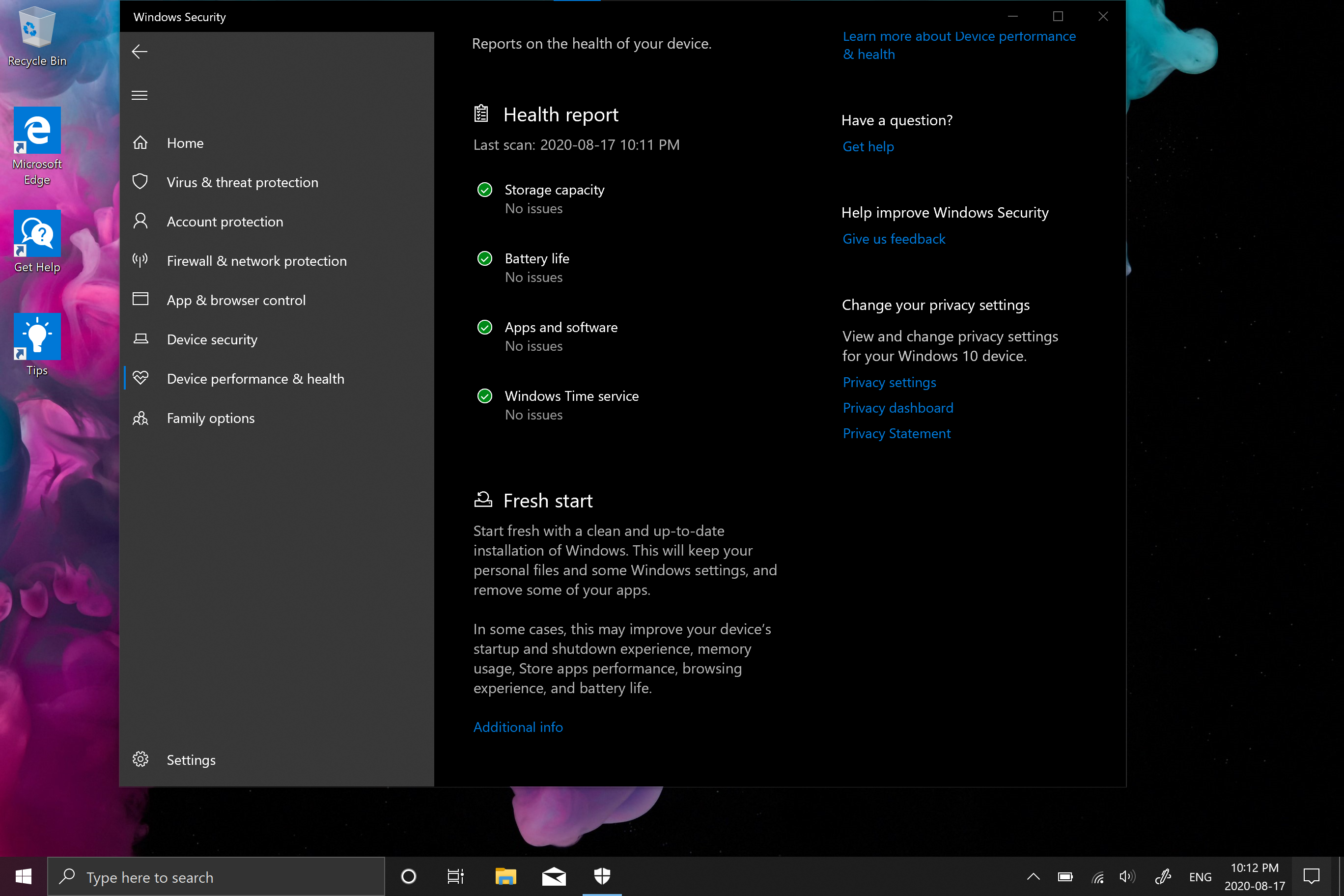Click the Last scan timestamp text
Image resolution: width=1344 pixels, height=896 pixels.
577,144
